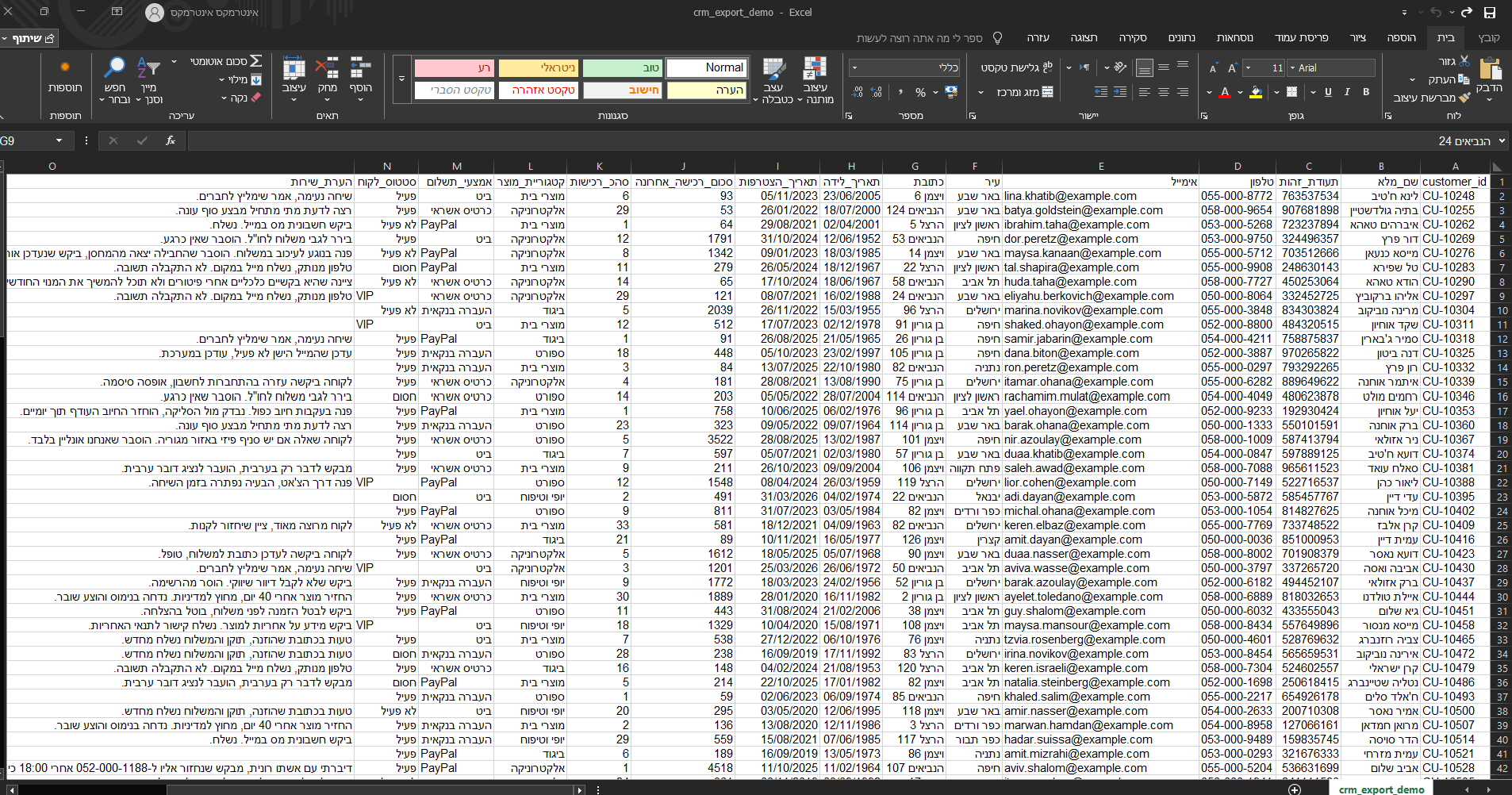The image size is (1512, 795).
Task: Click the Format cells (עיצוב) icon
Action: pyautogui.click(x=294, y=68)
